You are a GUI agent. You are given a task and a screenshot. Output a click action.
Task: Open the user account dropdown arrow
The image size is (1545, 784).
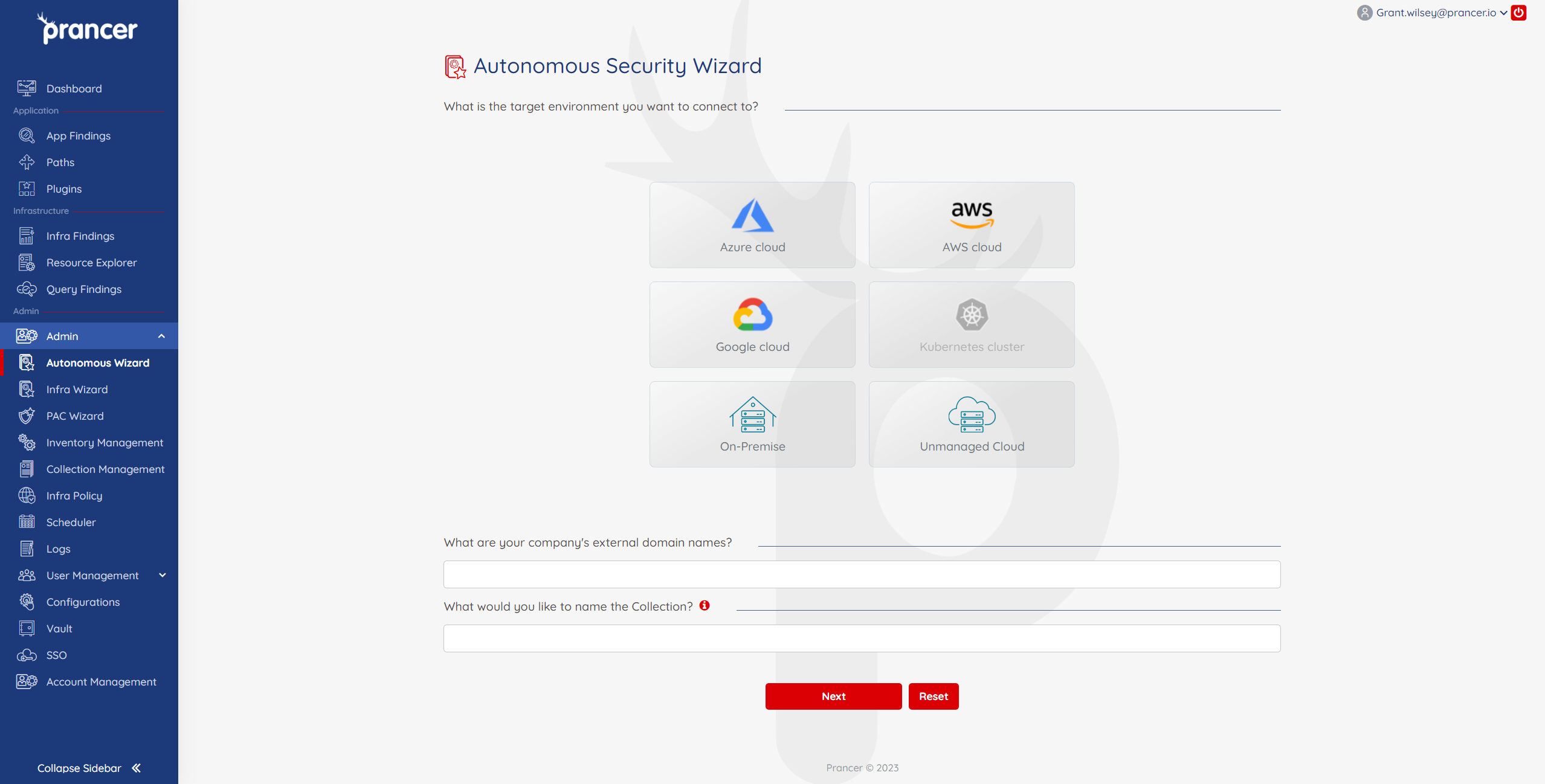click(x=1503, y=13)
